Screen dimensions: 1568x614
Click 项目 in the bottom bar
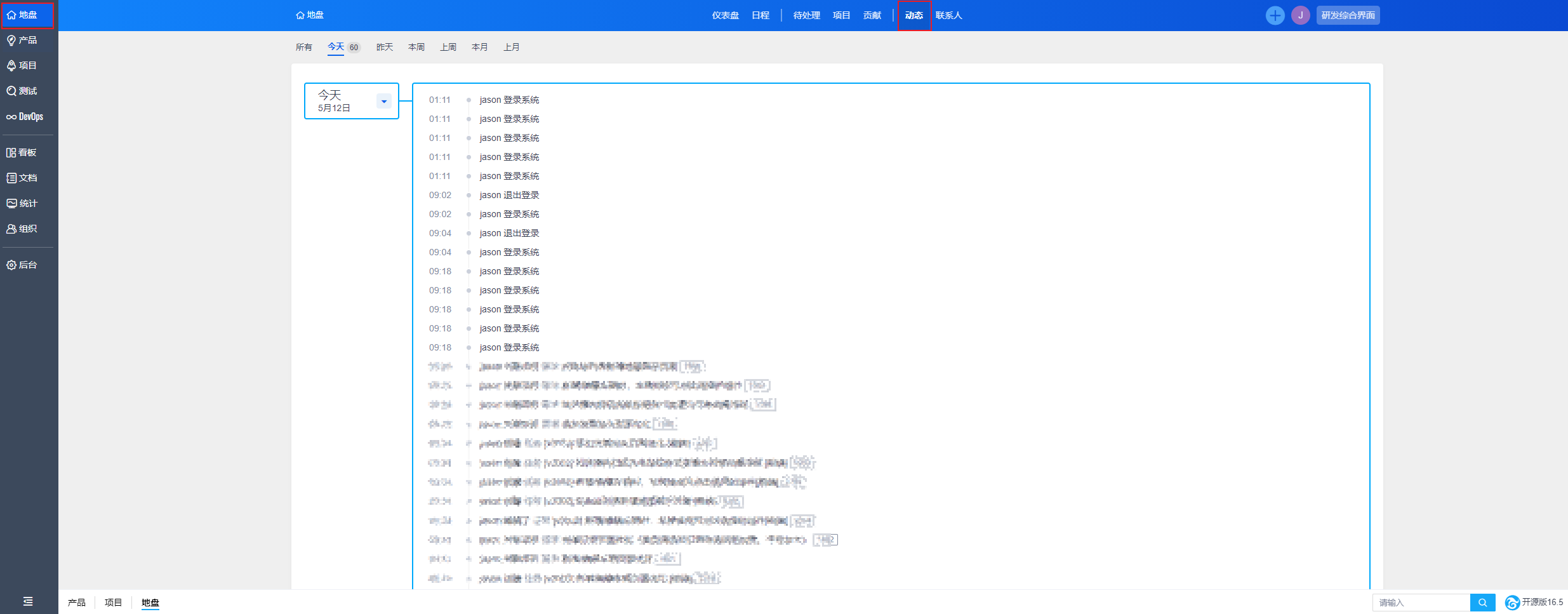113,603
